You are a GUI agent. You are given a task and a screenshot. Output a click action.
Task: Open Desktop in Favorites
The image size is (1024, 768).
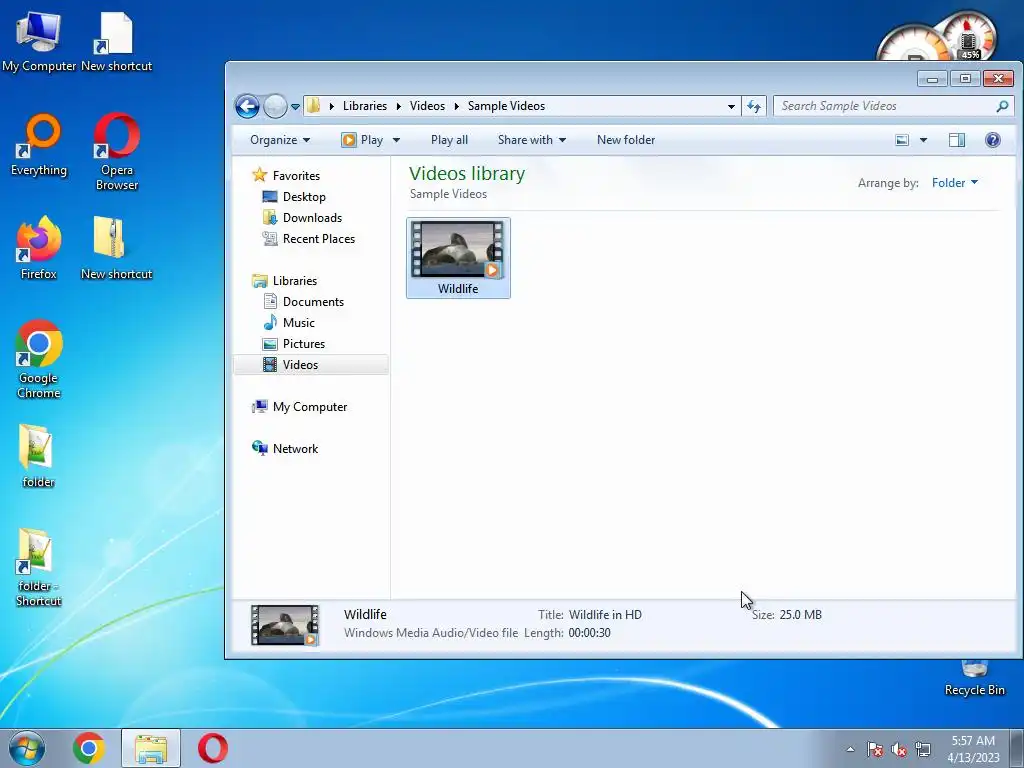(304, 197)
